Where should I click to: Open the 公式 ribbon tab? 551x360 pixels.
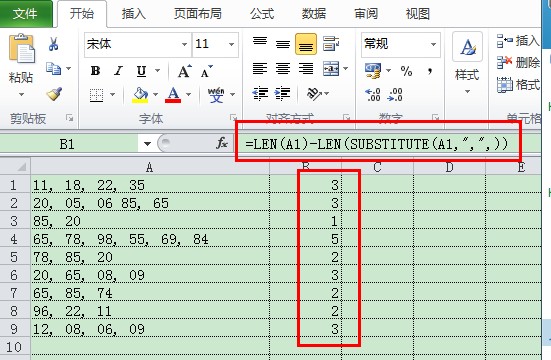click(262, 14)
